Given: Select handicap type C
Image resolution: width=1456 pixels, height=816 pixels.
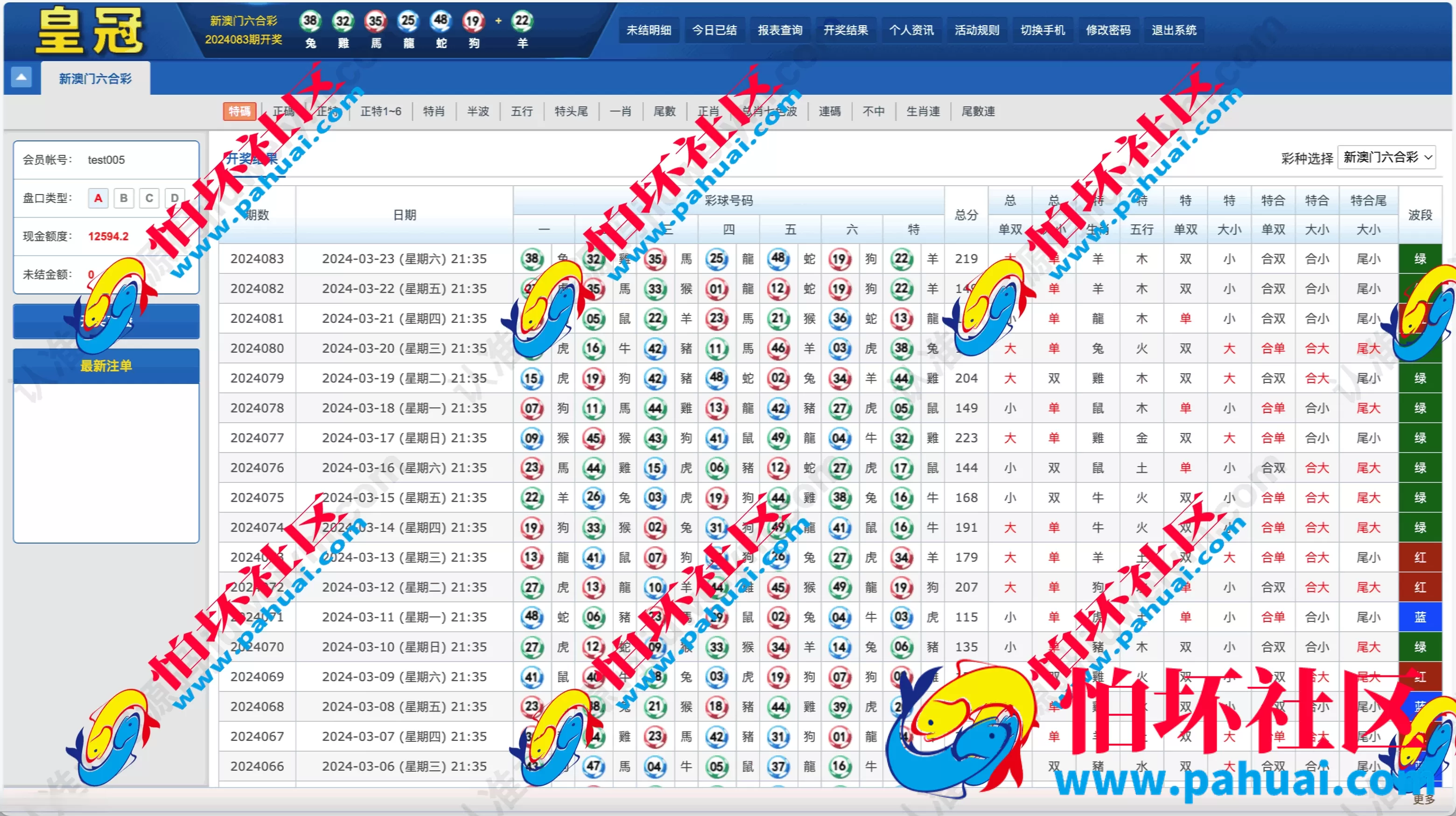Looking at the screenshot, I should point(149,198).
